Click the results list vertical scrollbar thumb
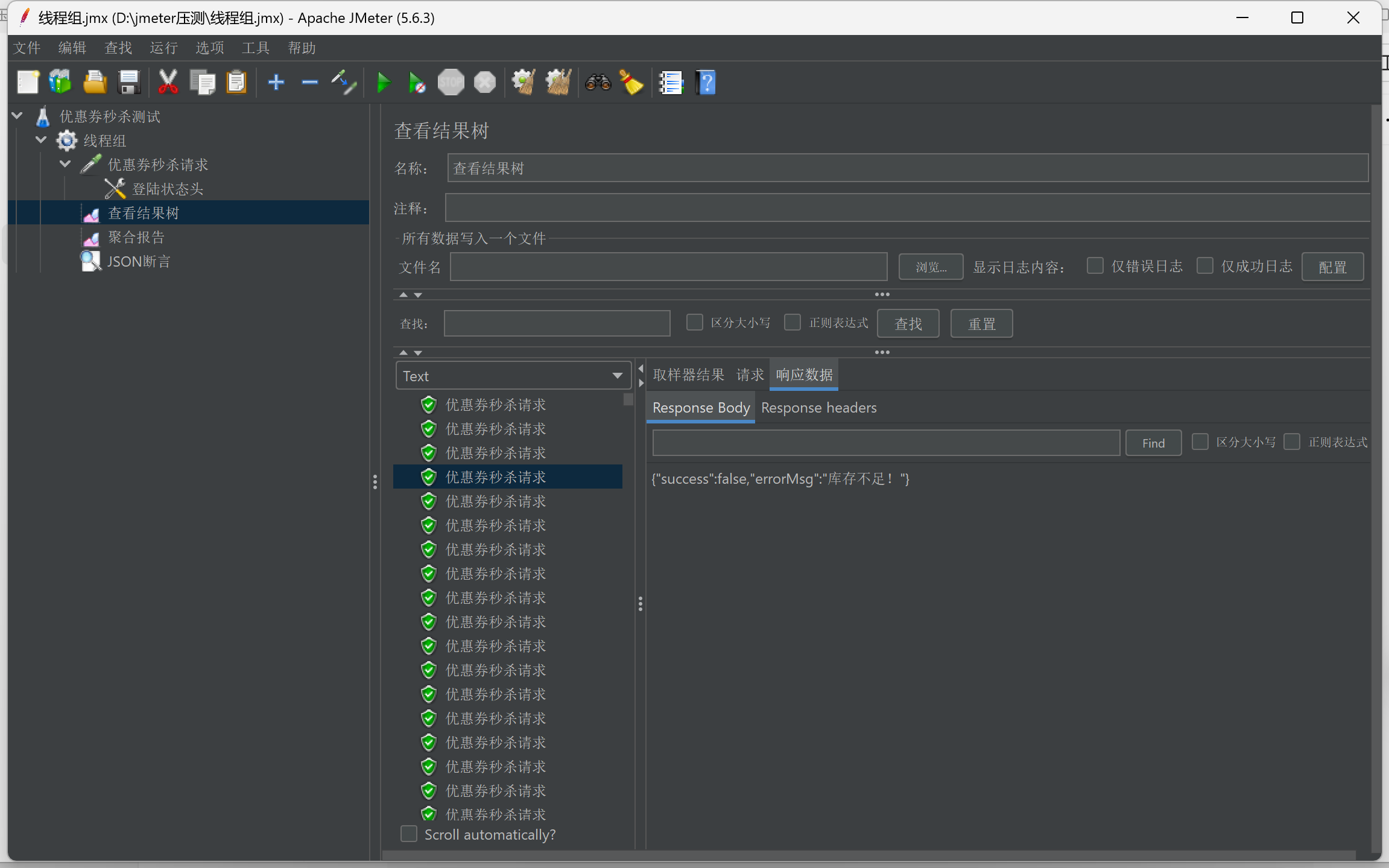Viewport: 1389px width, 868px height. coord(628,399)
